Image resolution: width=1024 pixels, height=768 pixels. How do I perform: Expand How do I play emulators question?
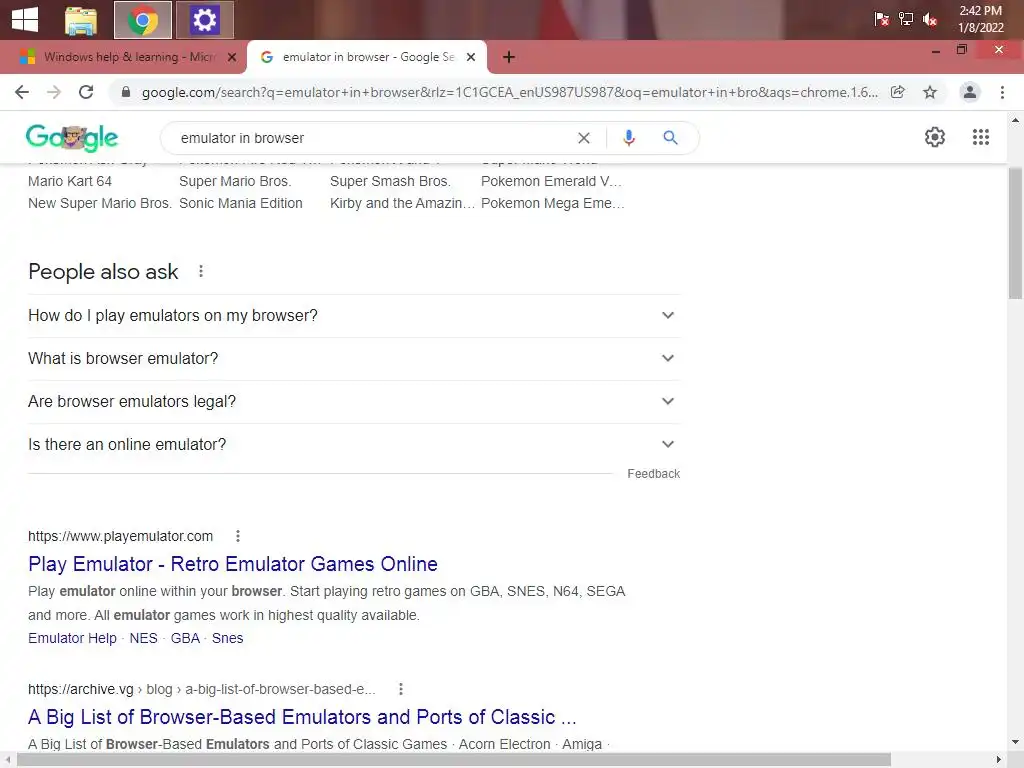pyautogui.click(x=354, y=315)
